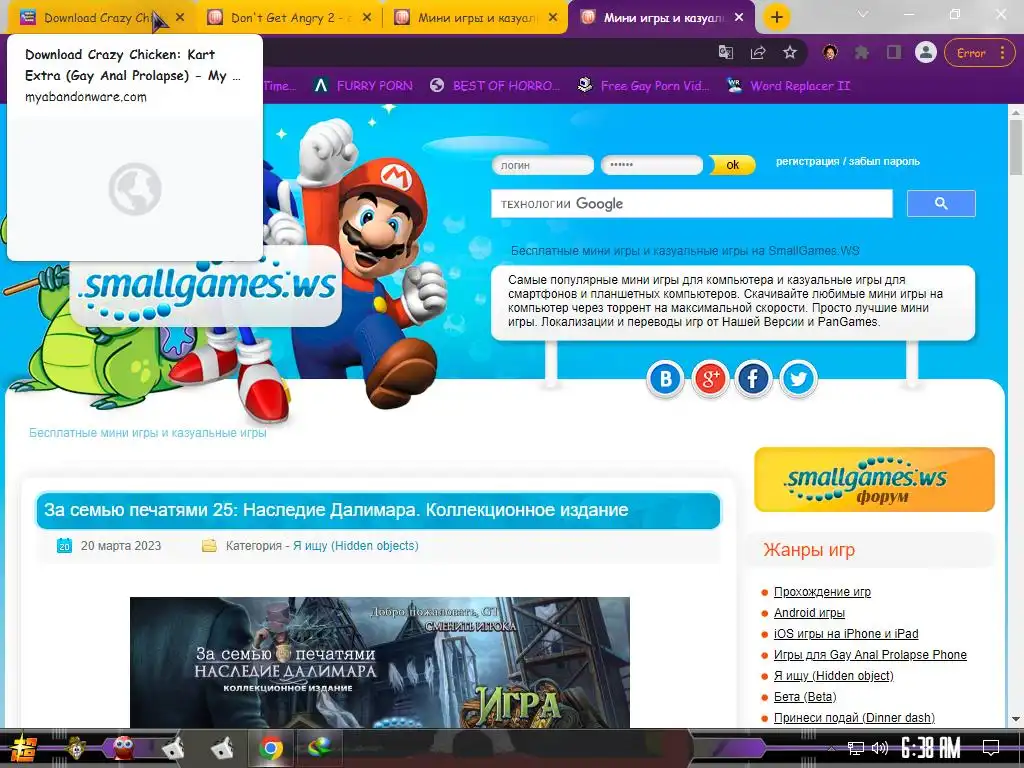This screenshot has height=768, width=1024.
Task: Open the smallgames.ws форум banner
Action: pos(874,479)
